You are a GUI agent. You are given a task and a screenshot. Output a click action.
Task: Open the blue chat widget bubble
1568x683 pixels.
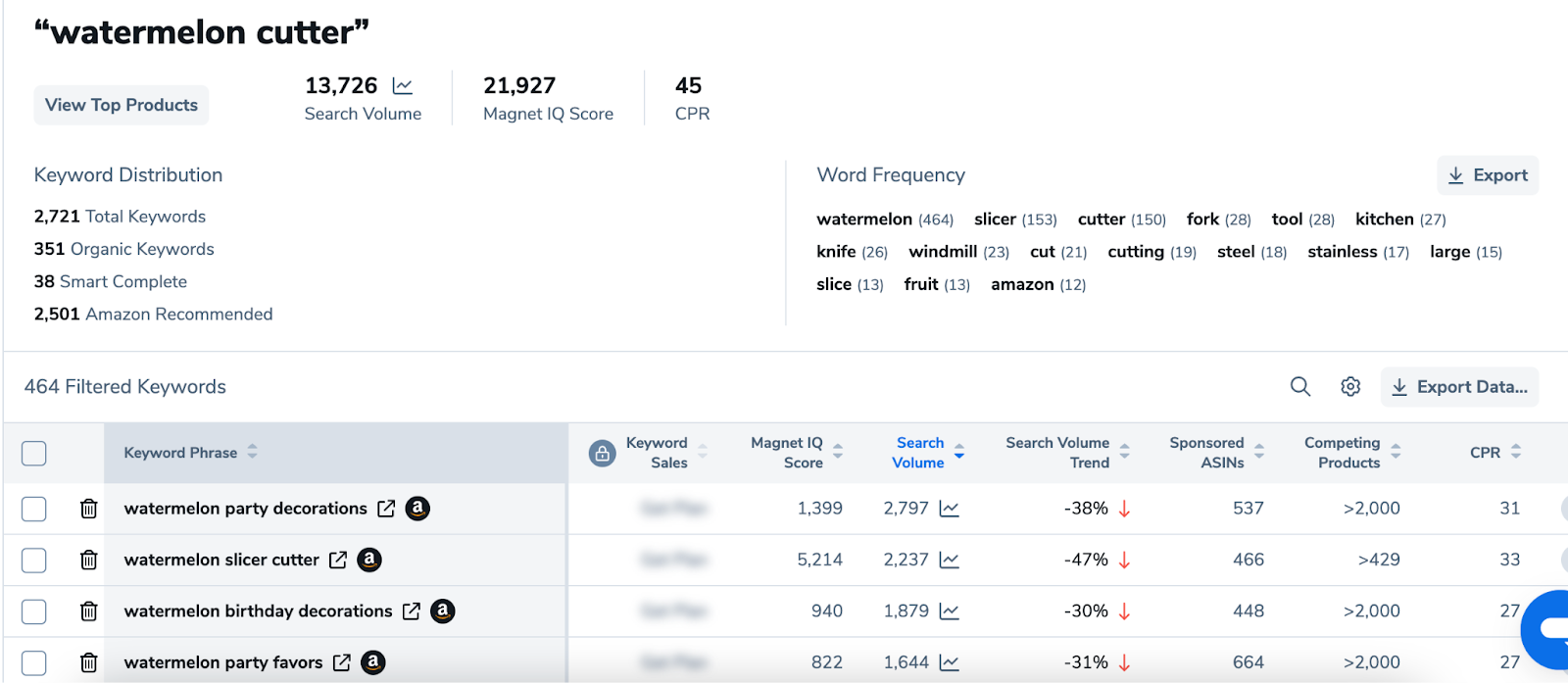(x=1550, y=628)
